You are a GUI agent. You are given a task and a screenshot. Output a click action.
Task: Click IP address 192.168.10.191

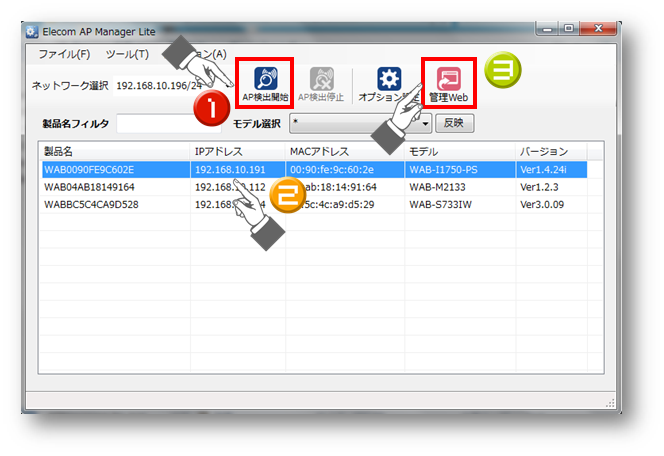pyautogui.click(x=230, y=170)
